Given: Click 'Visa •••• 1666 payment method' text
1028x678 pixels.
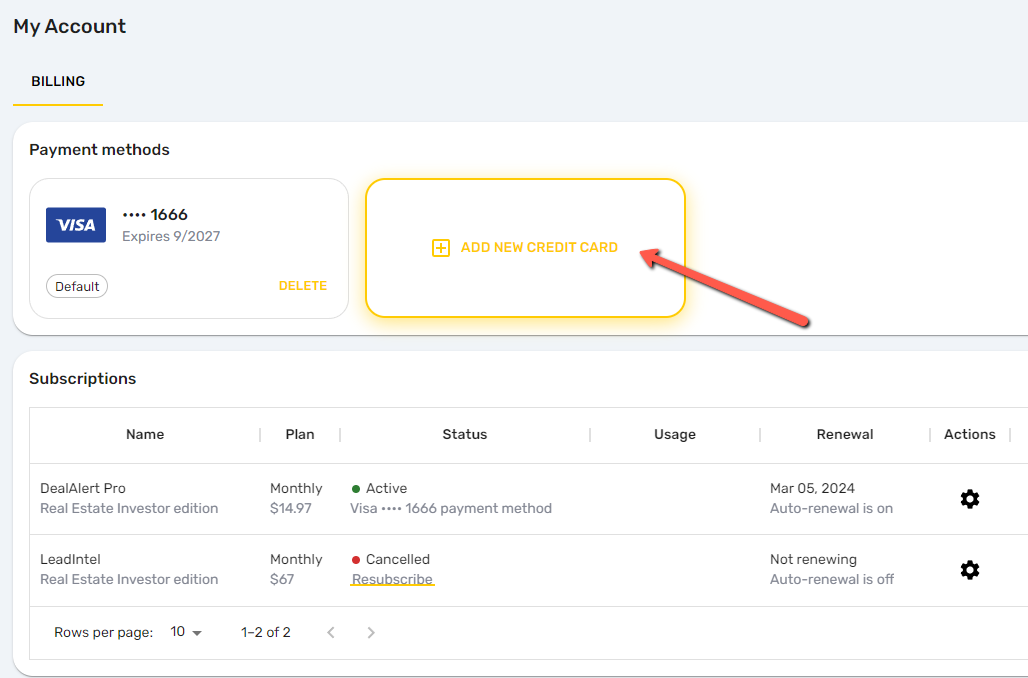Looking at the screenshot, I should 451,508.
